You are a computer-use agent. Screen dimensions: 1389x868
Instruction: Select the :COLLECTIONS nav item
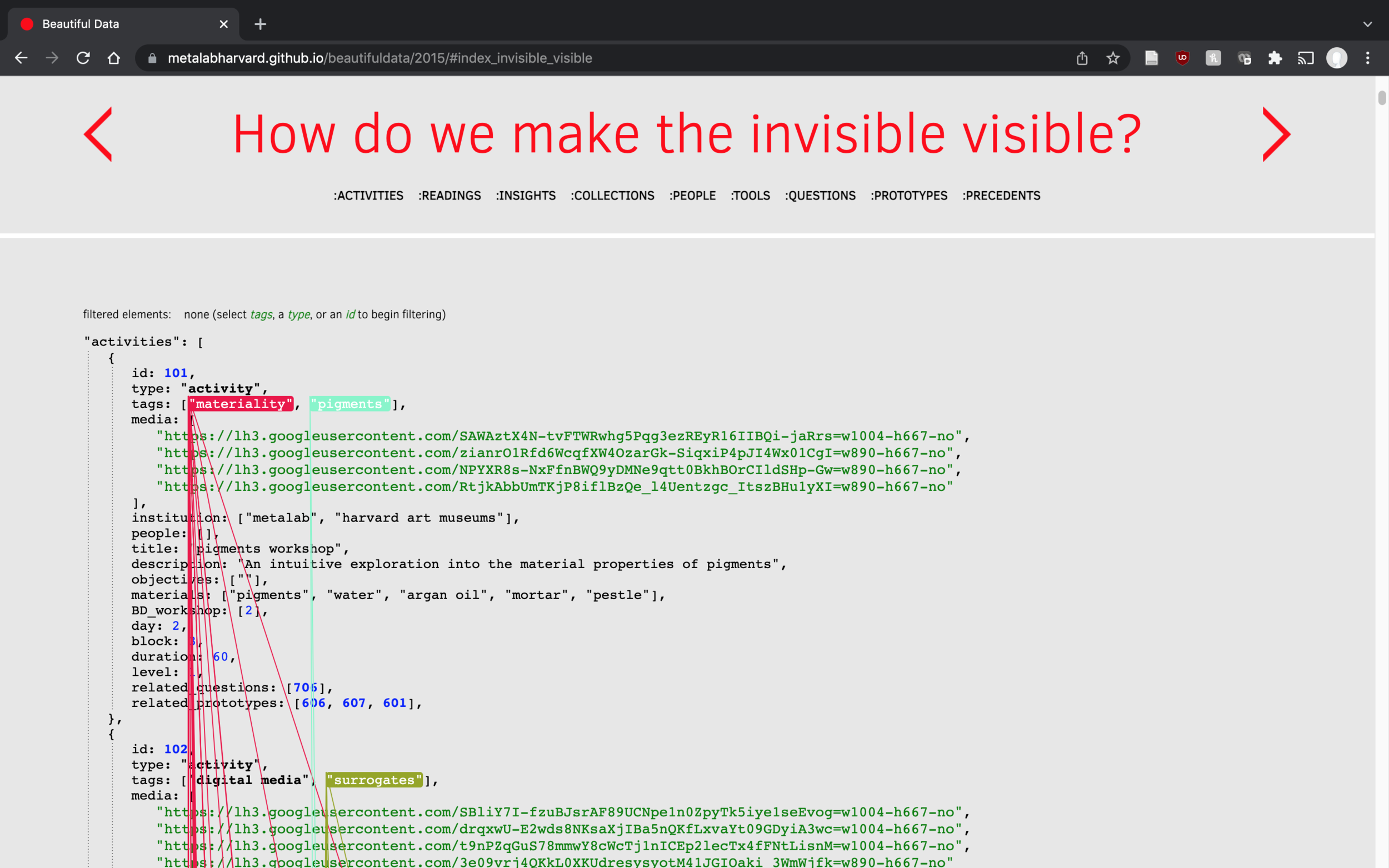coord(612,196)
